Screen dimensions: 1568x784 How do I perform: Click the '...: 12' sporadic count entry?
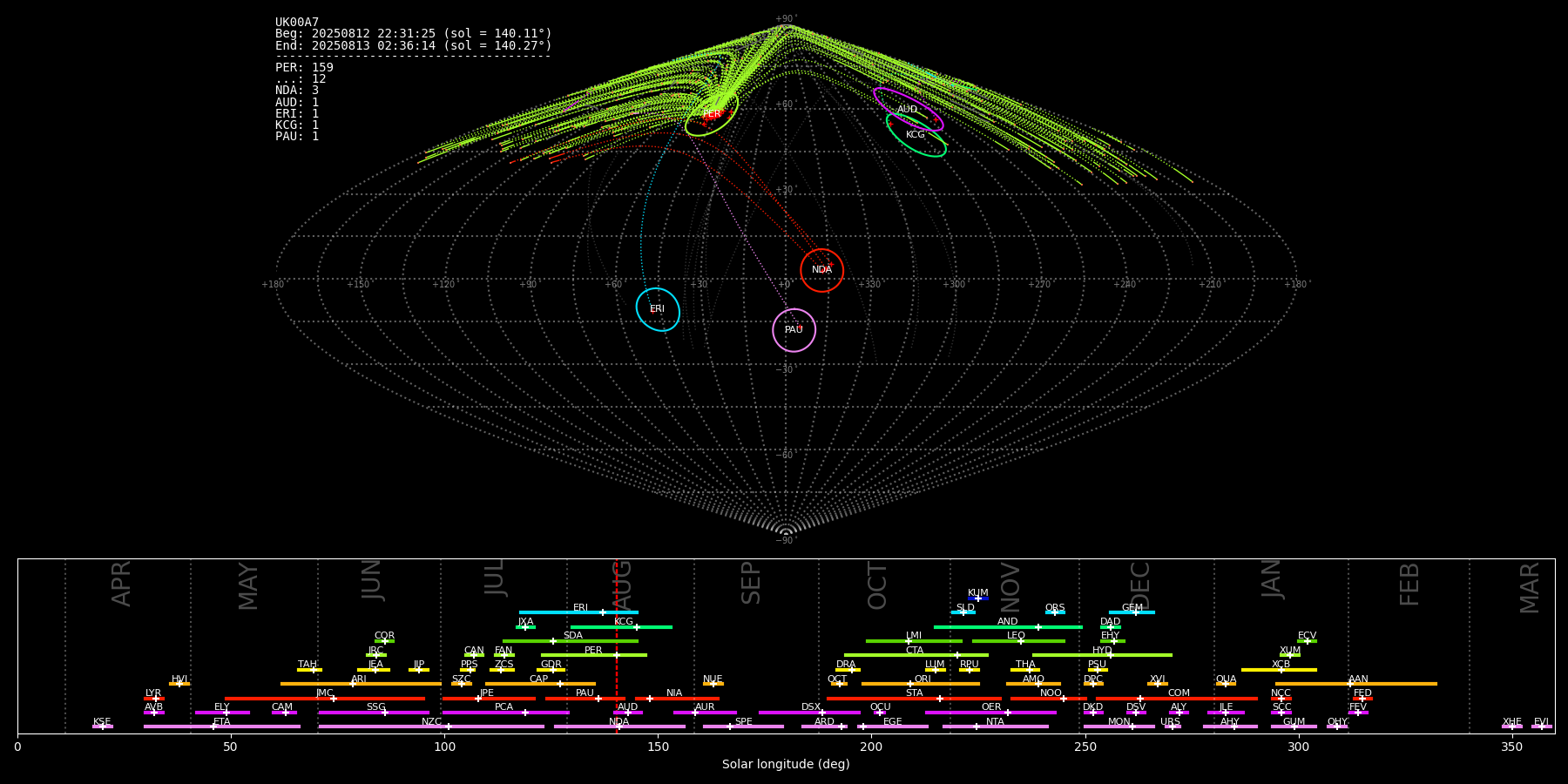click(x=301, y=78)
